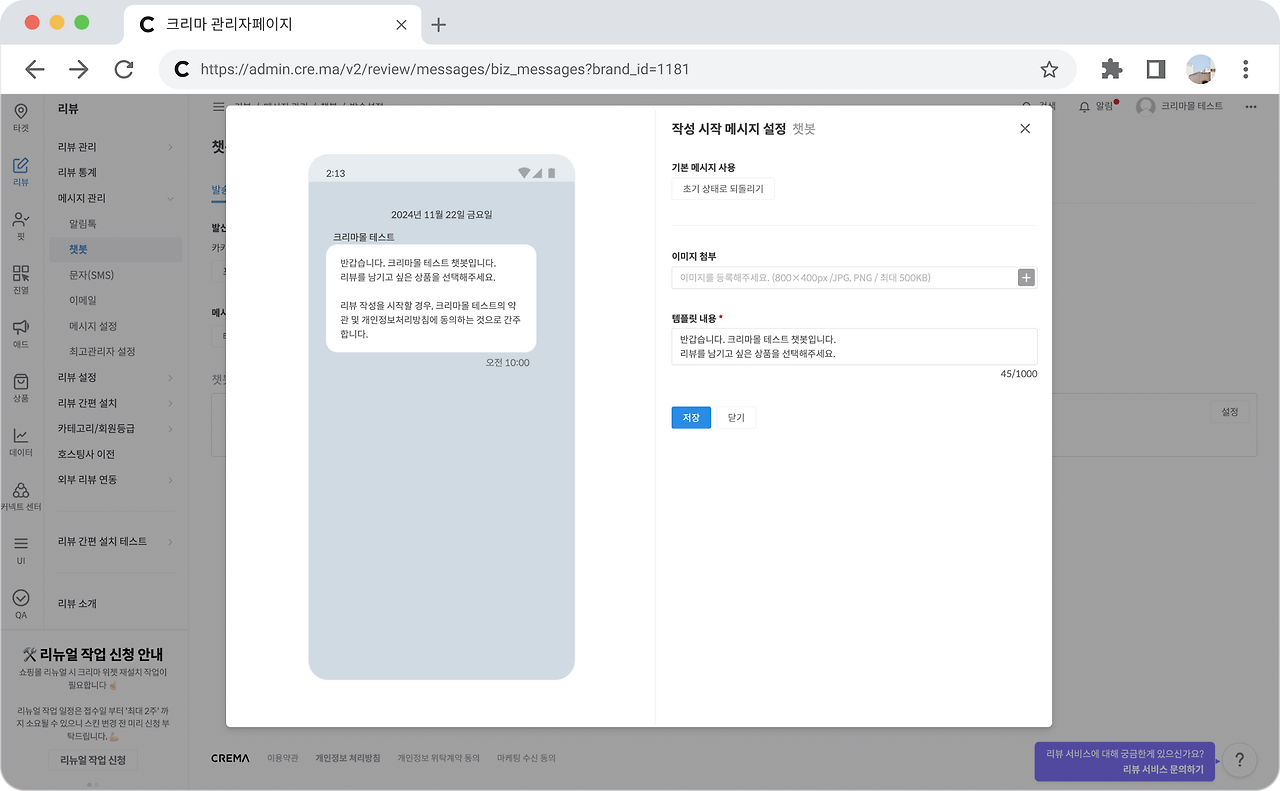
Task: Open the UI menu in the icon rail
Action: (x=21, y=551)
